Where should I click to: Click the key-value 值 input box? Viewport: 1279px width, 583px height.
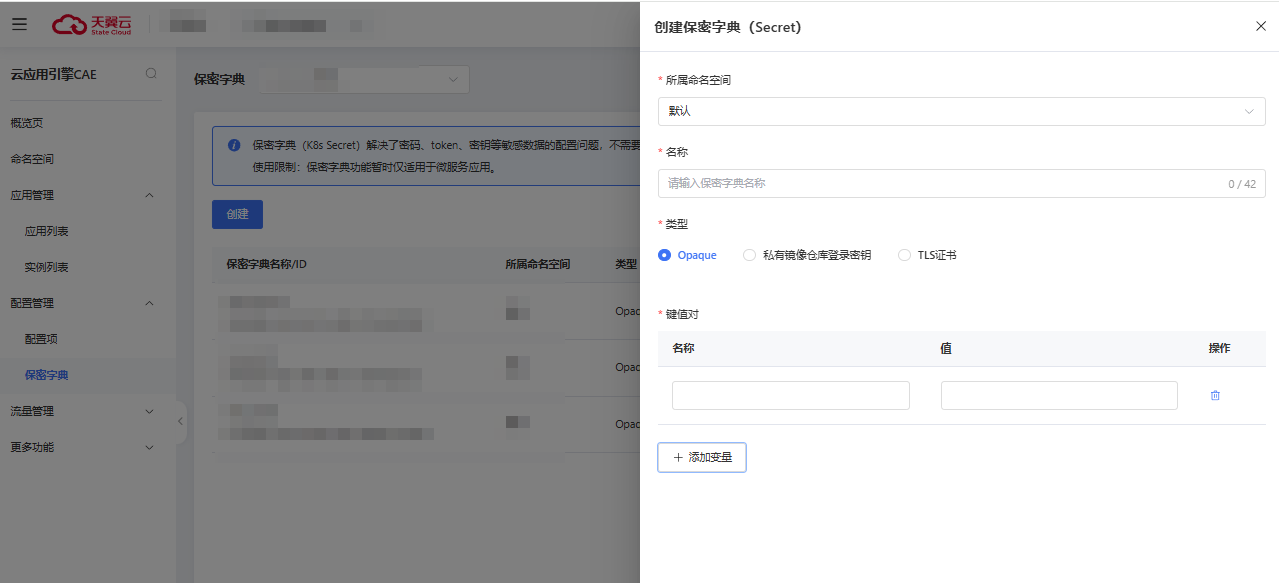(x=1059, y=395)
